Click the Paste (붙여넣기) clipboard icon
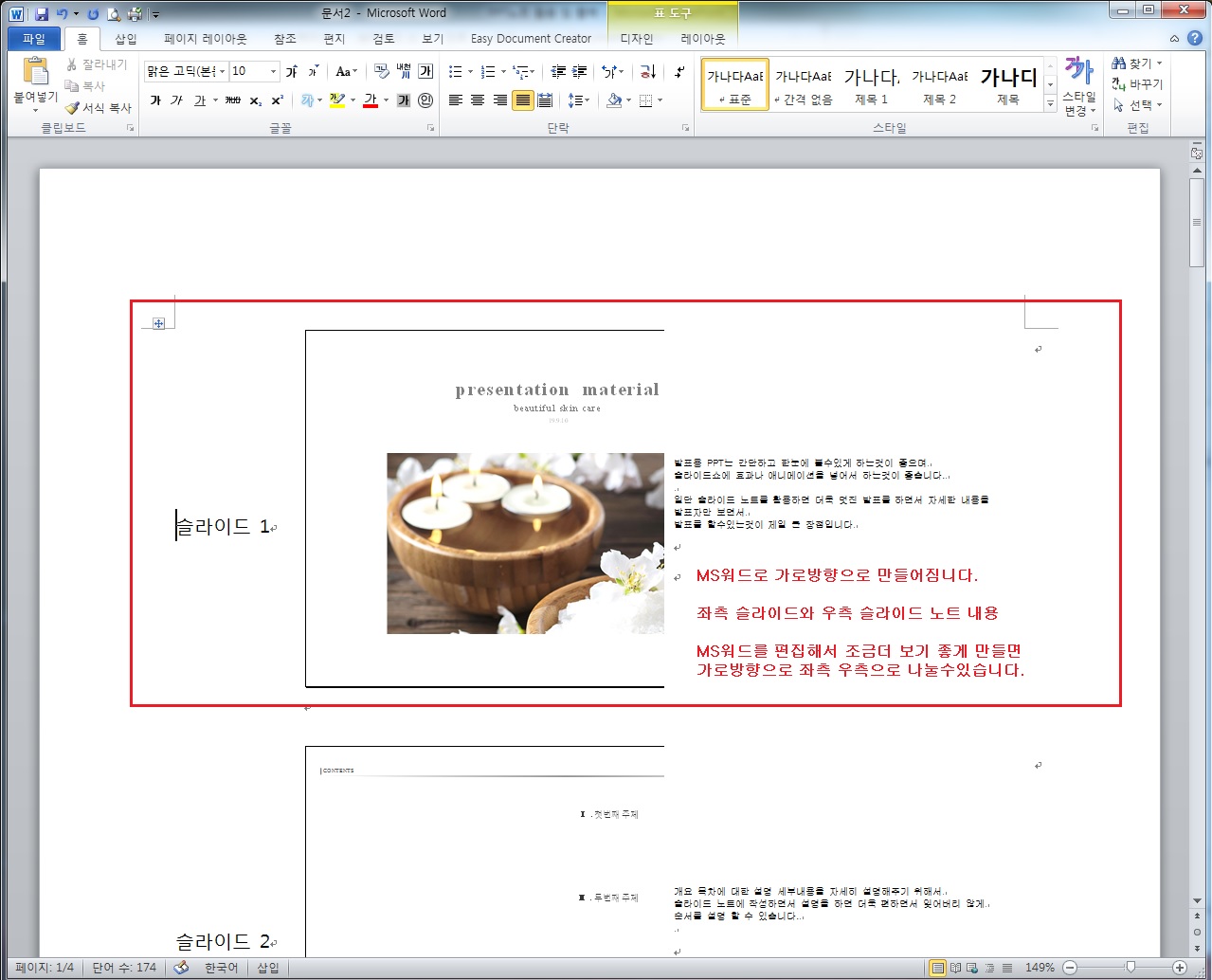 tap(35, 72)
